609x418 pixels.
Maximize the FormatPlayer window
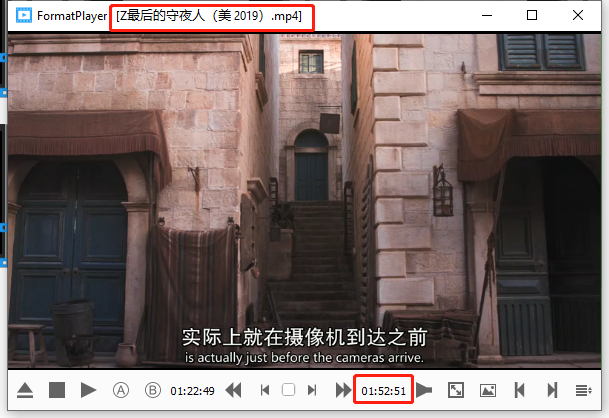[x=532, y=15]
